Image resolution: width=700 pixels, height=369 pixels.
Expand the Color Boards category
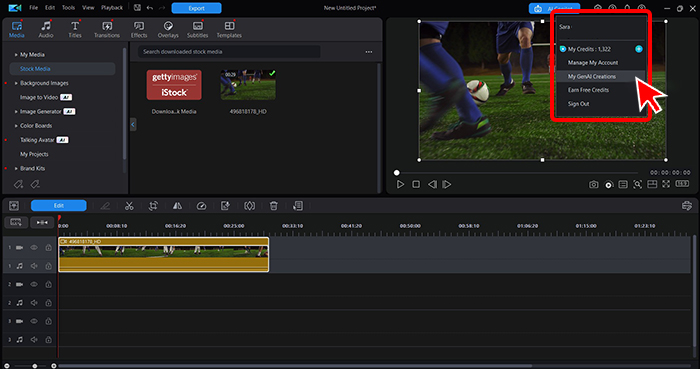[16, 126]
